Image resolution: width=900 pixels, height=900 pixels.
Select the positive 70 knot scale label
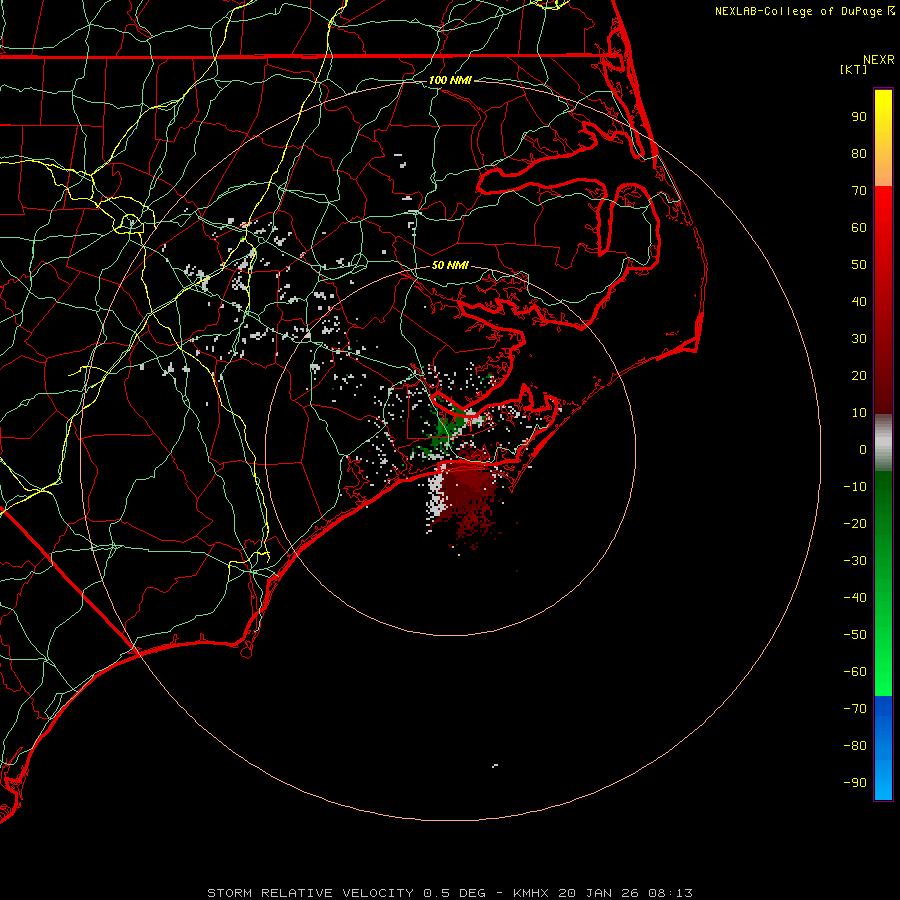(x=859, y=191)
